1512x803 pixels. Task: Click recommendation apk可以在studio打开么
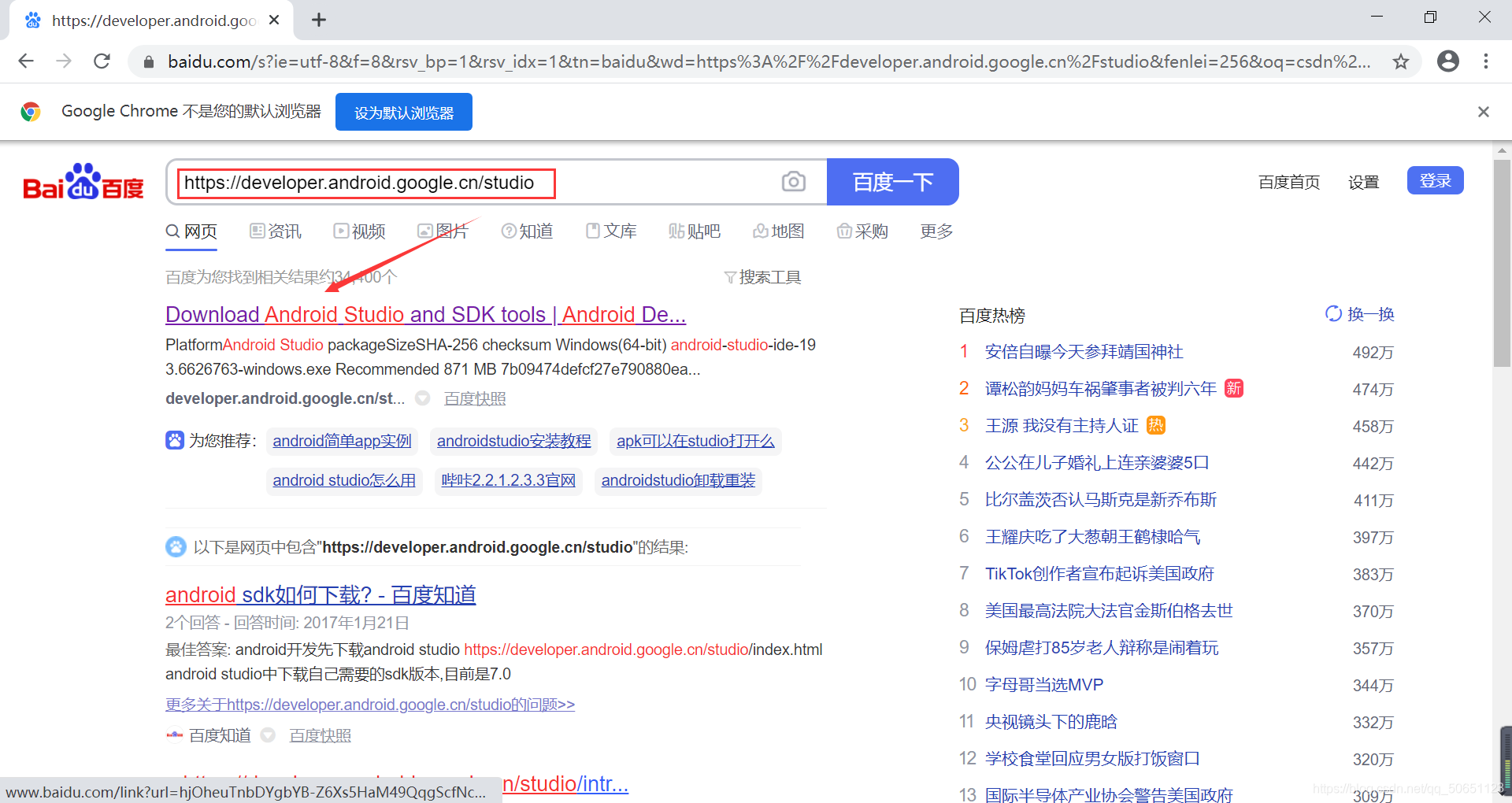(x=695, y=441)
